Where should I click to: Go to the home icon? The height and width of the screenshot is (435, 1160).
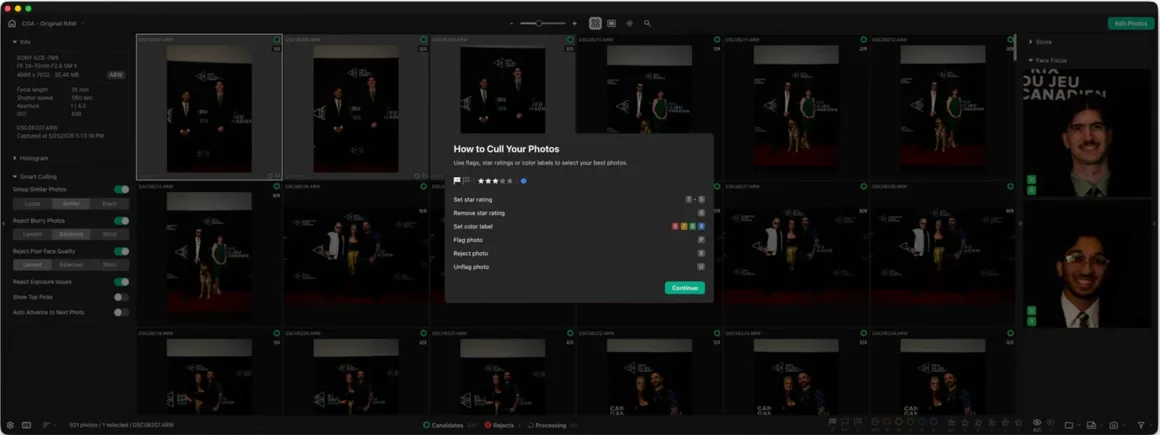[x=12, y=24]
